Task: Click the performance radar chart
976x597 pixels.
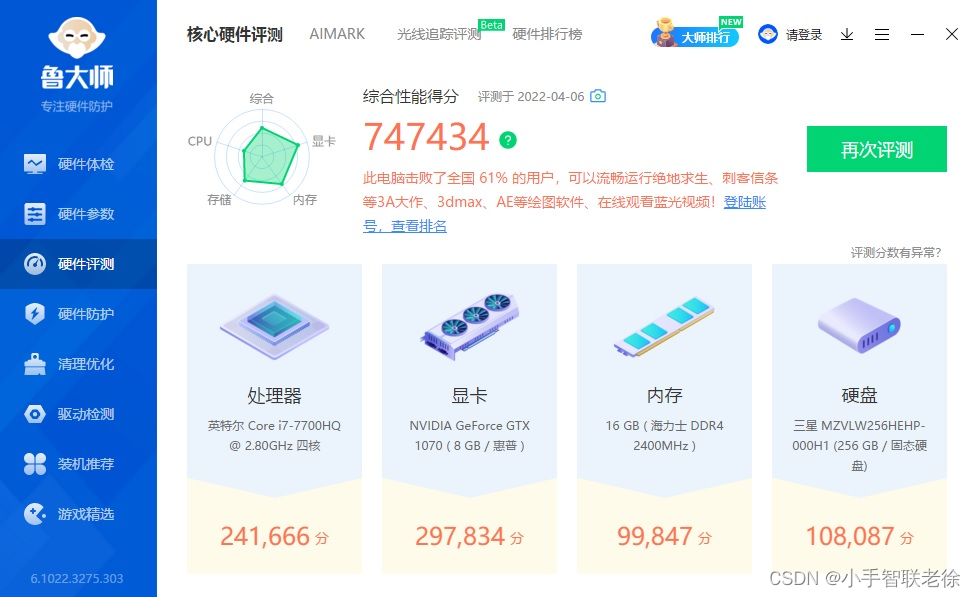Action: tap(263, 157)
